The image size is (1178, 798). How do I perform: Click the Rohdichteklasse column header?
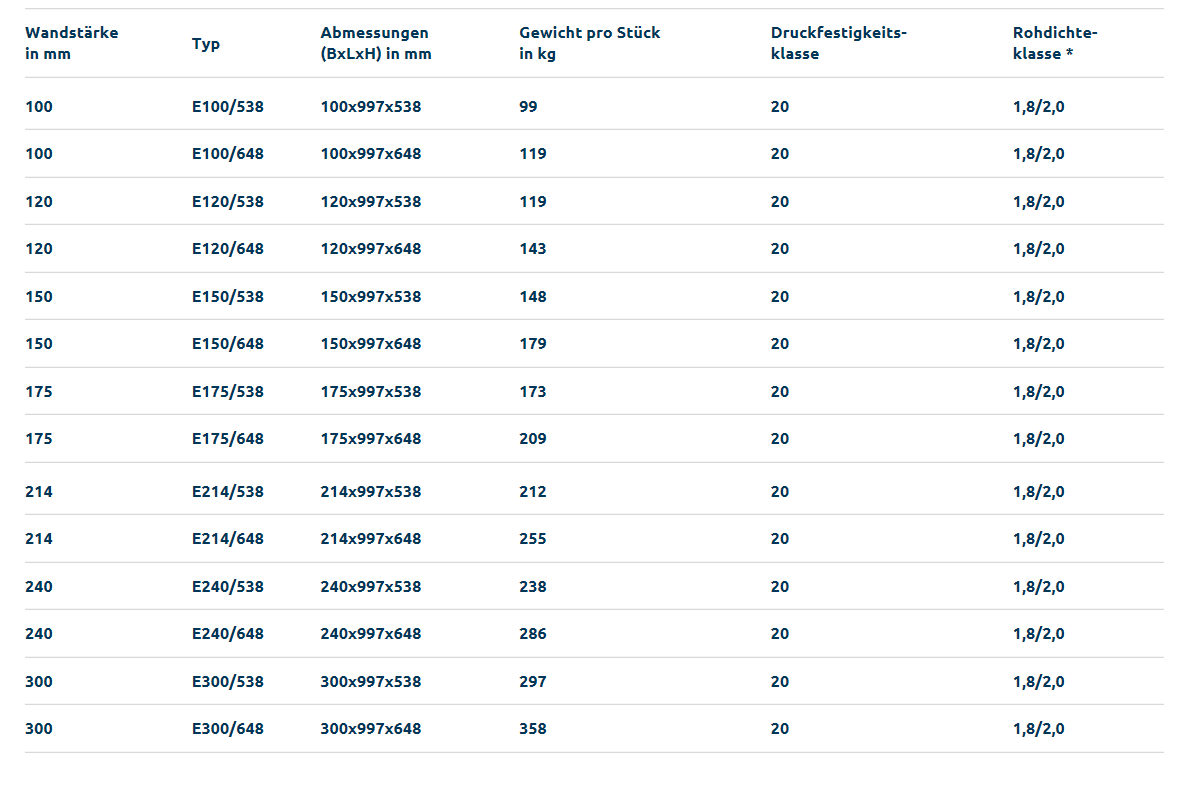tap(1055, 43)
